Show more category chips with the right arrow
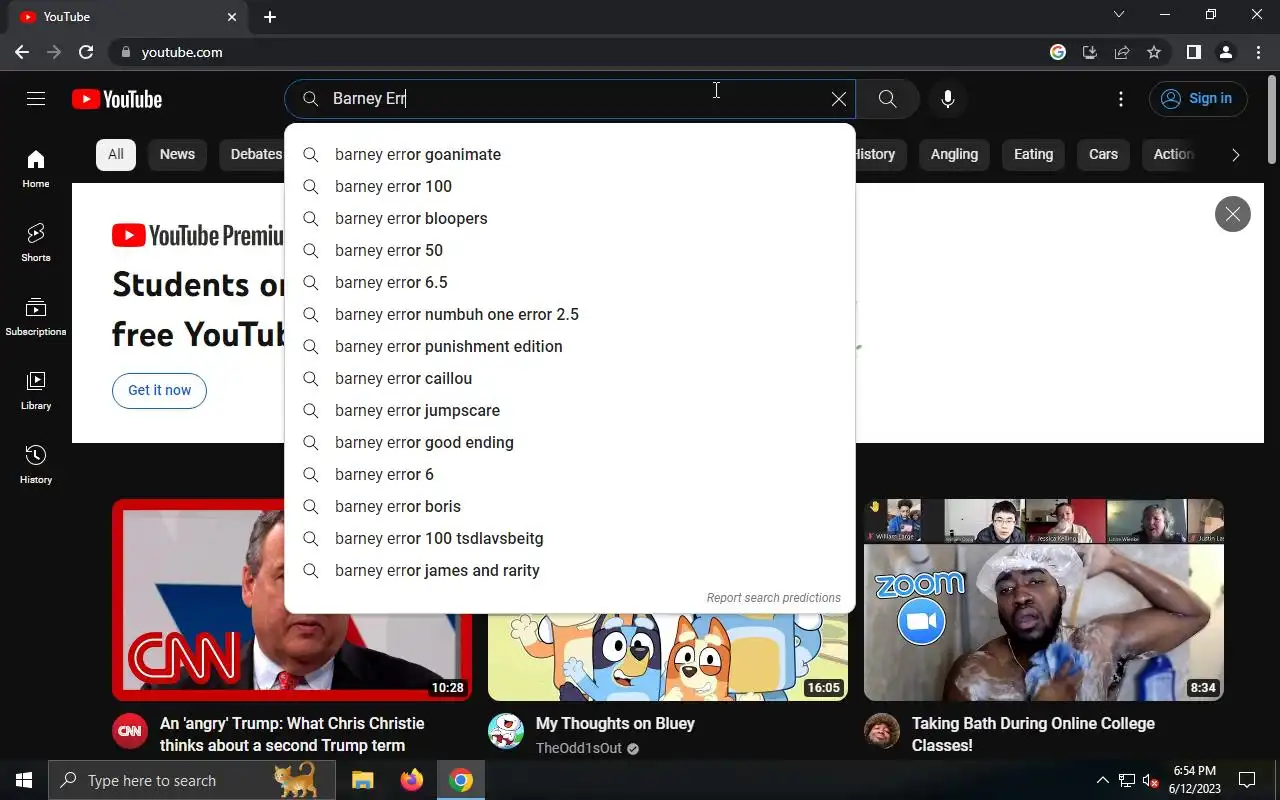The height and width of the screenshot is (800, 1280). (1235, 154)
